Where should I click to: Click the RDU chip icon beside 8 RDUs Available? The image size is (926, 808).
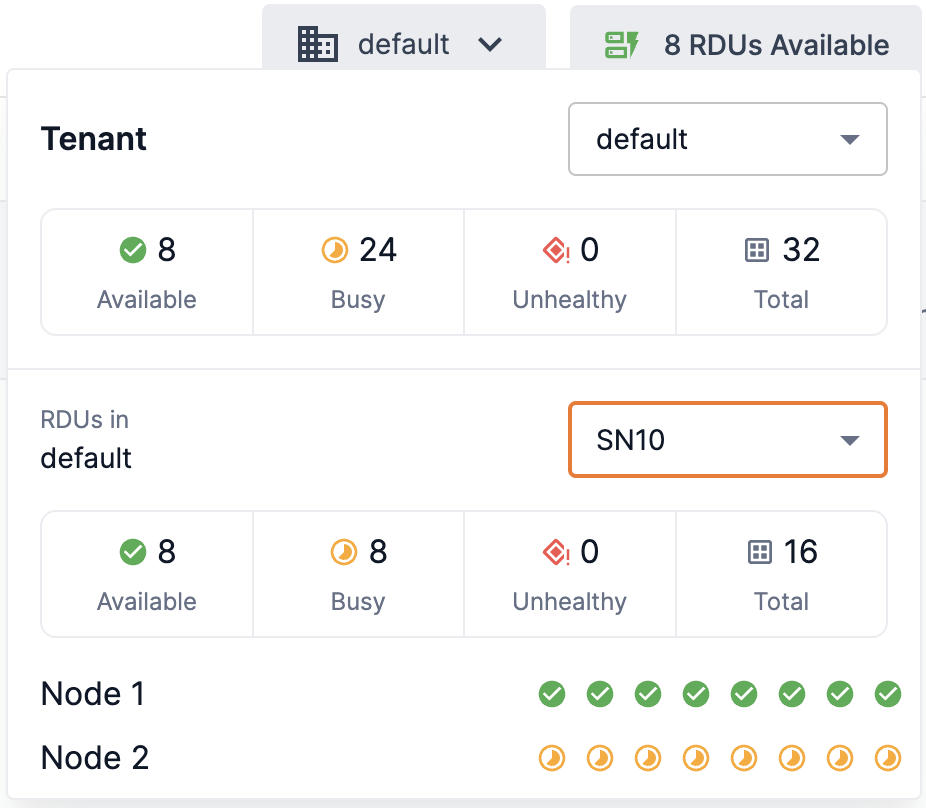pos(622,44)
